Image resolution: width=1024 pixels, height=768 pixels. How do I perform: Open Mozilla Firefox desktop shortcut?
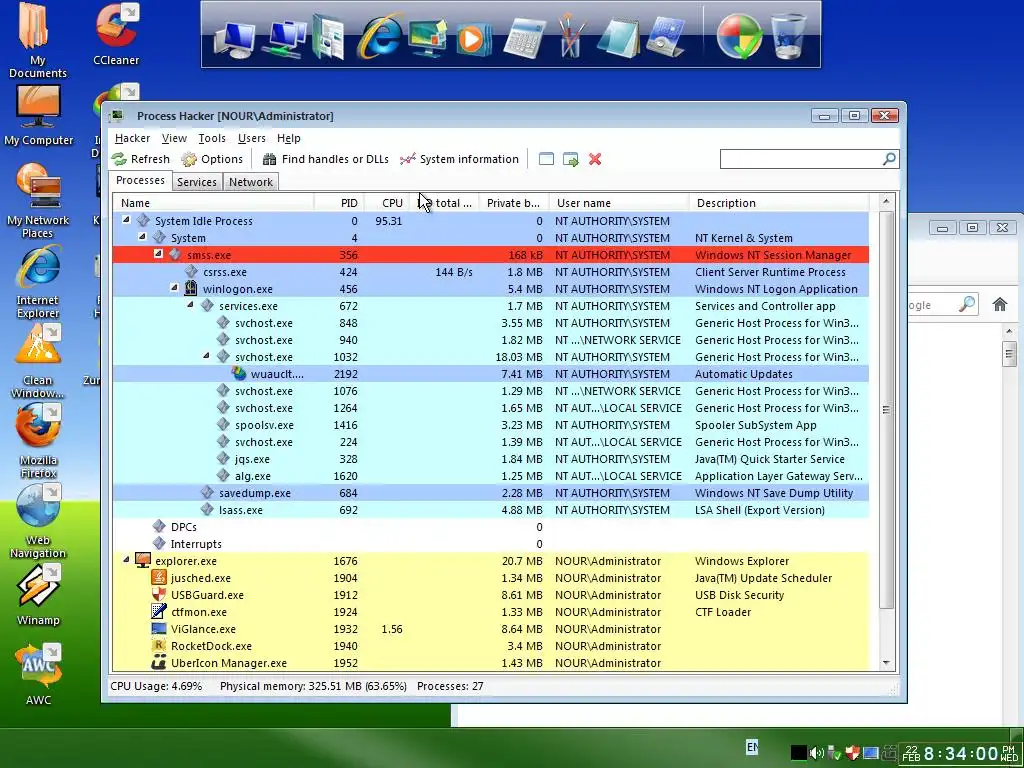(38, 441)
